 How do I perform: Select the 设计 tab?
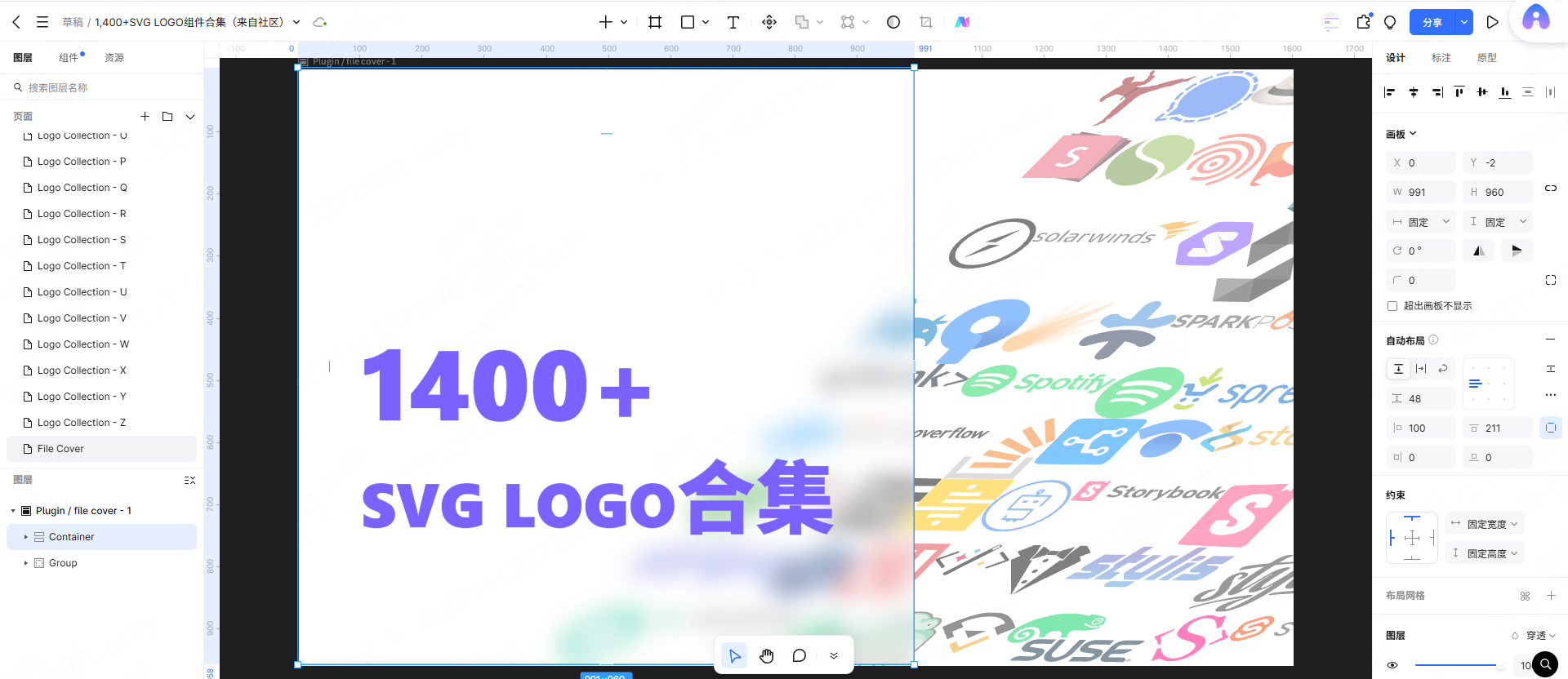point(1396,58)
